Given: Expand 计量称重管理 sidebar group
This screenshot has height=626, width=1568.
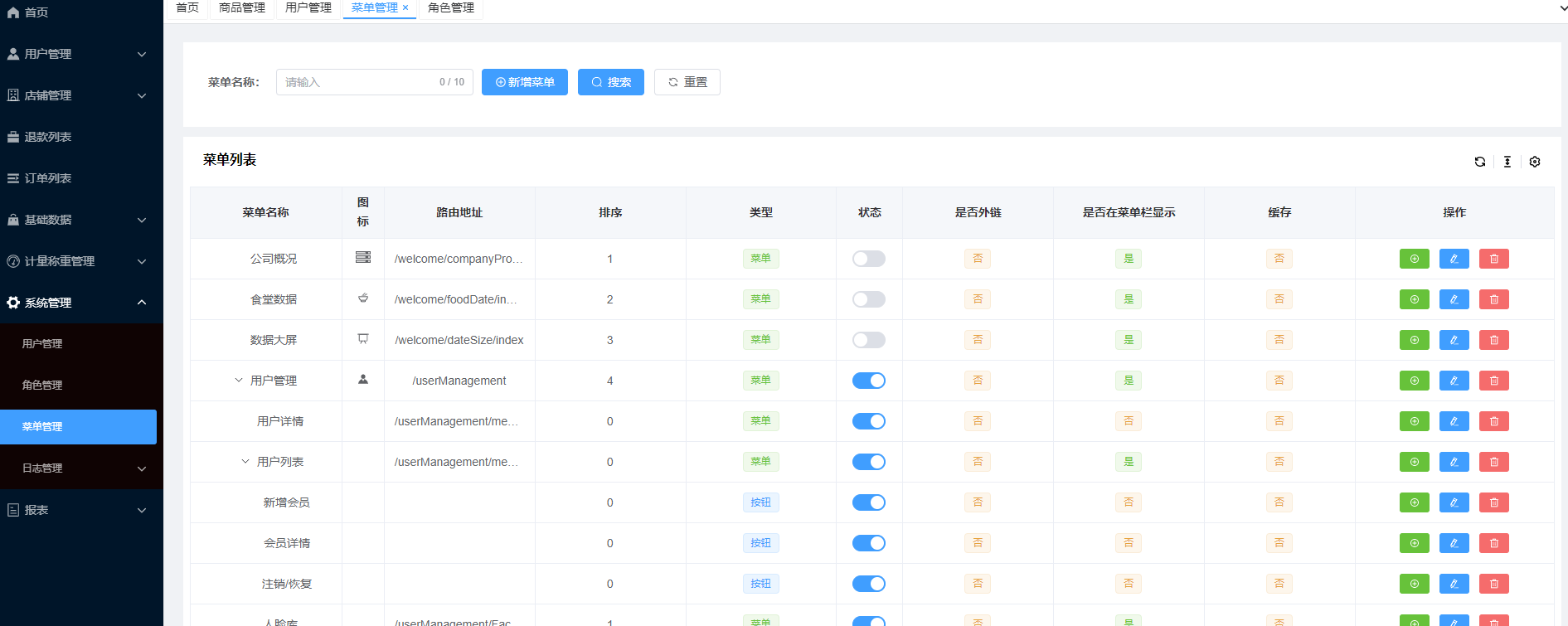Looking at the screenshot, I should [81, 261].
